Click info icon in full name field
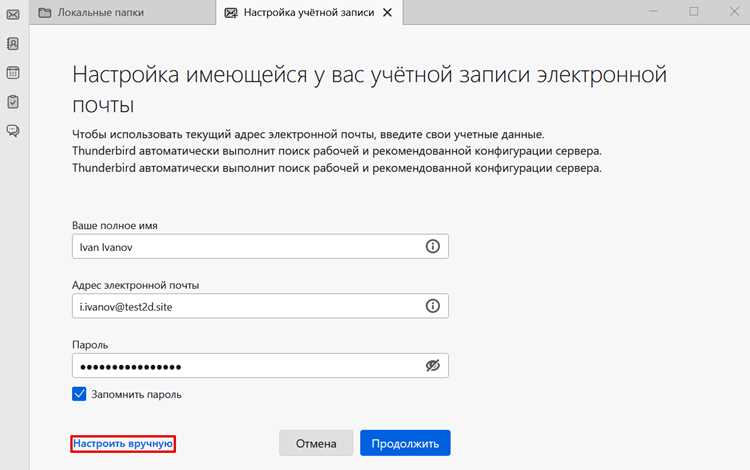Screen dimensions: 750x470 (x=432, y=246)
